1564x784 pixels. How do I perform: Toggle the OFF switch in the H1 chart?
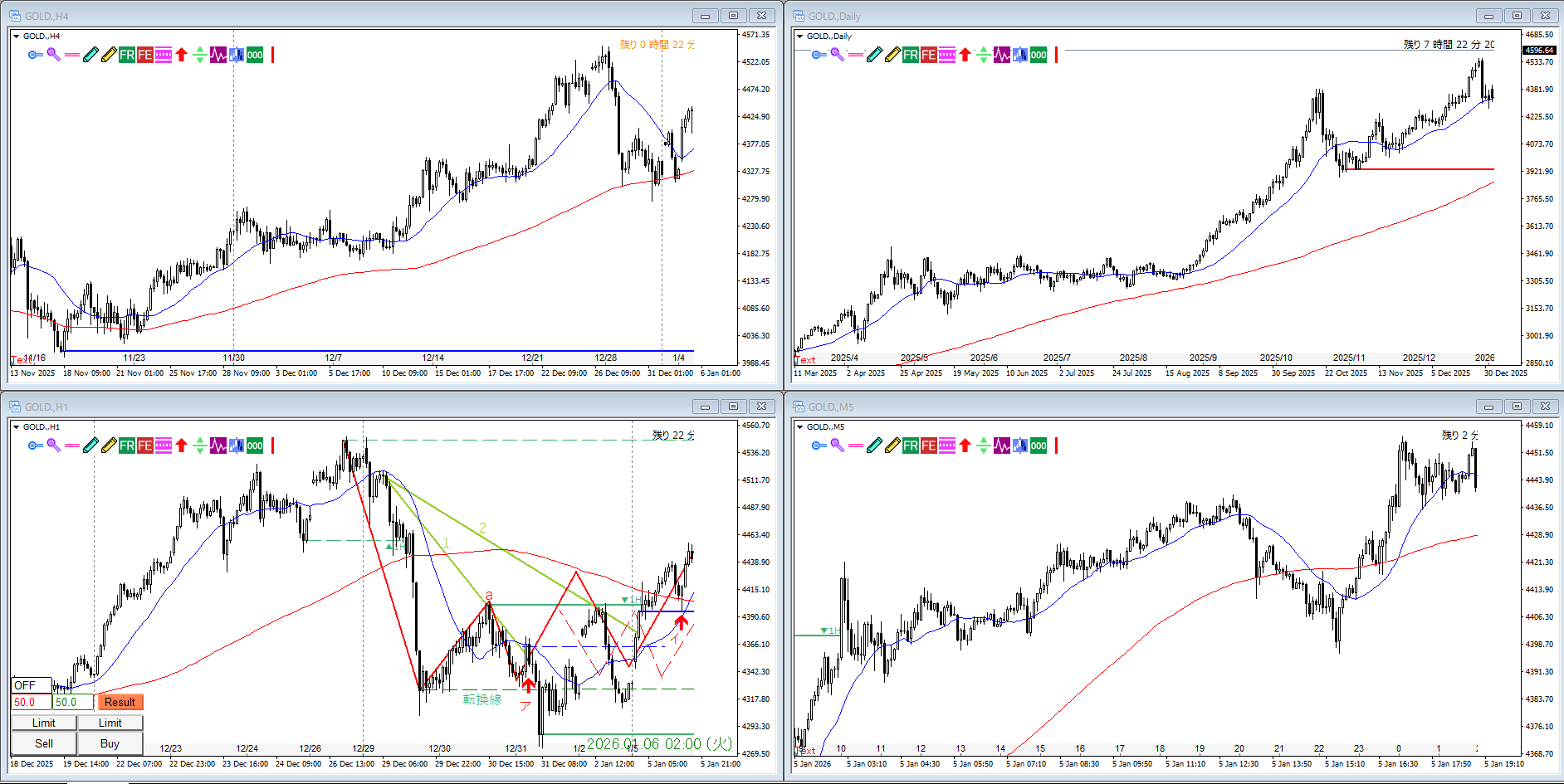[x=31, y=685]
